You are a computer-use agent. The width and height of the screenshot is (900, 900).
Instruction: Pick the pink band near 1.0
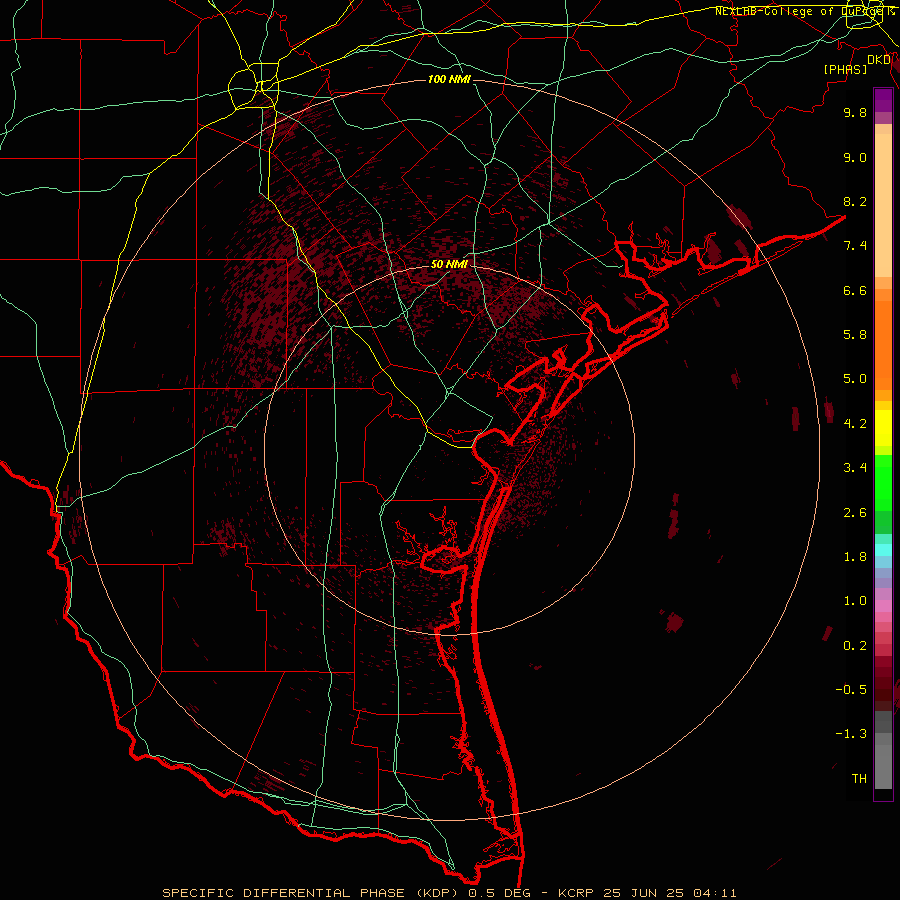pos(883,606)
